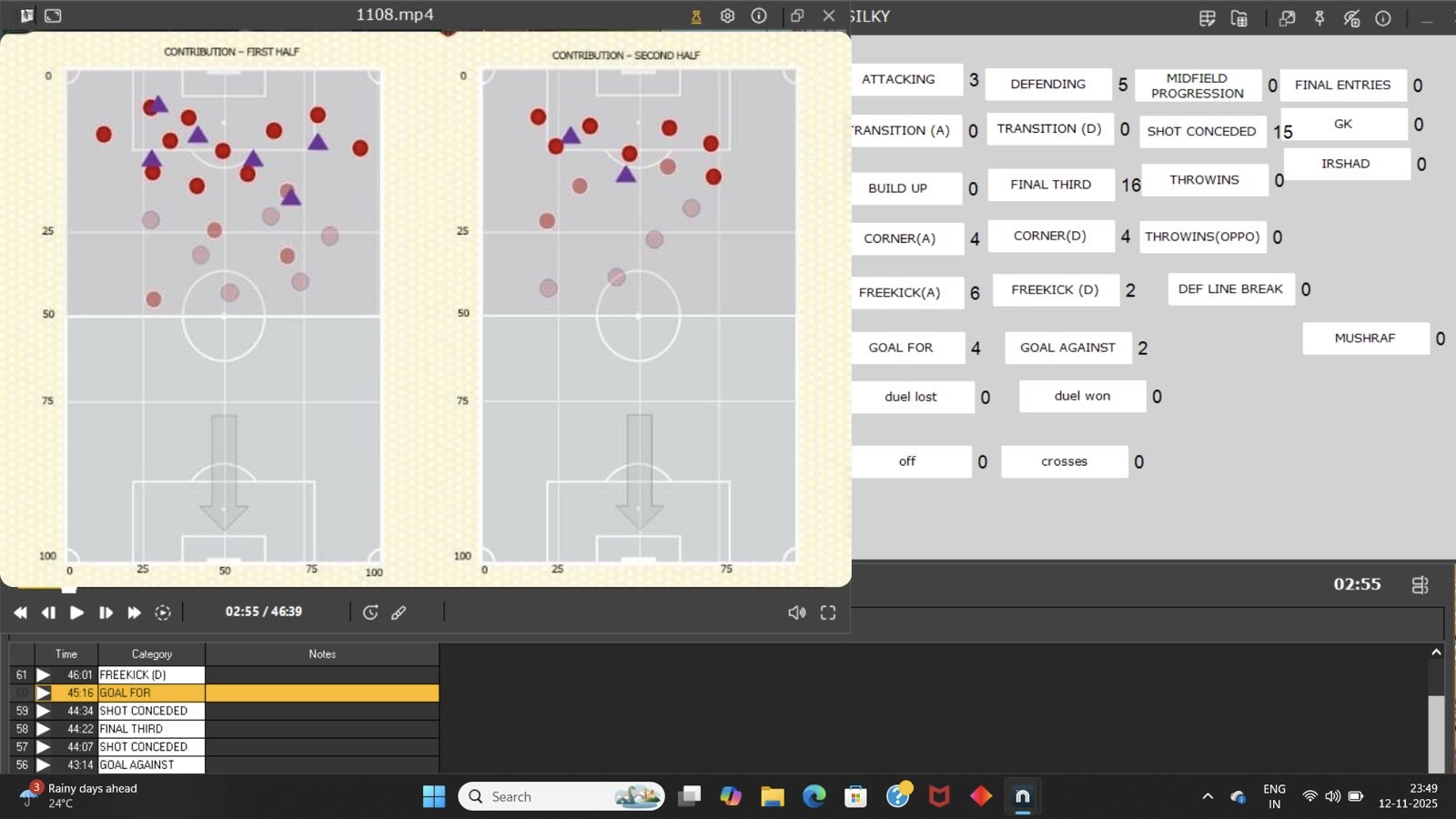Open File Explorer from the taskbar
Image resolution: width=1456 pixels, height=819 pixels.
coord(773,796)
